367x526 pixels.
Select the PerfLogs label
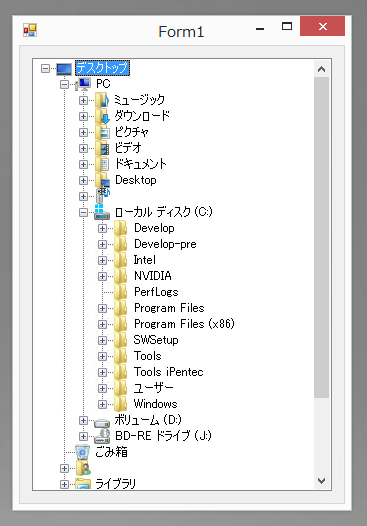click(x=156, y=292)
